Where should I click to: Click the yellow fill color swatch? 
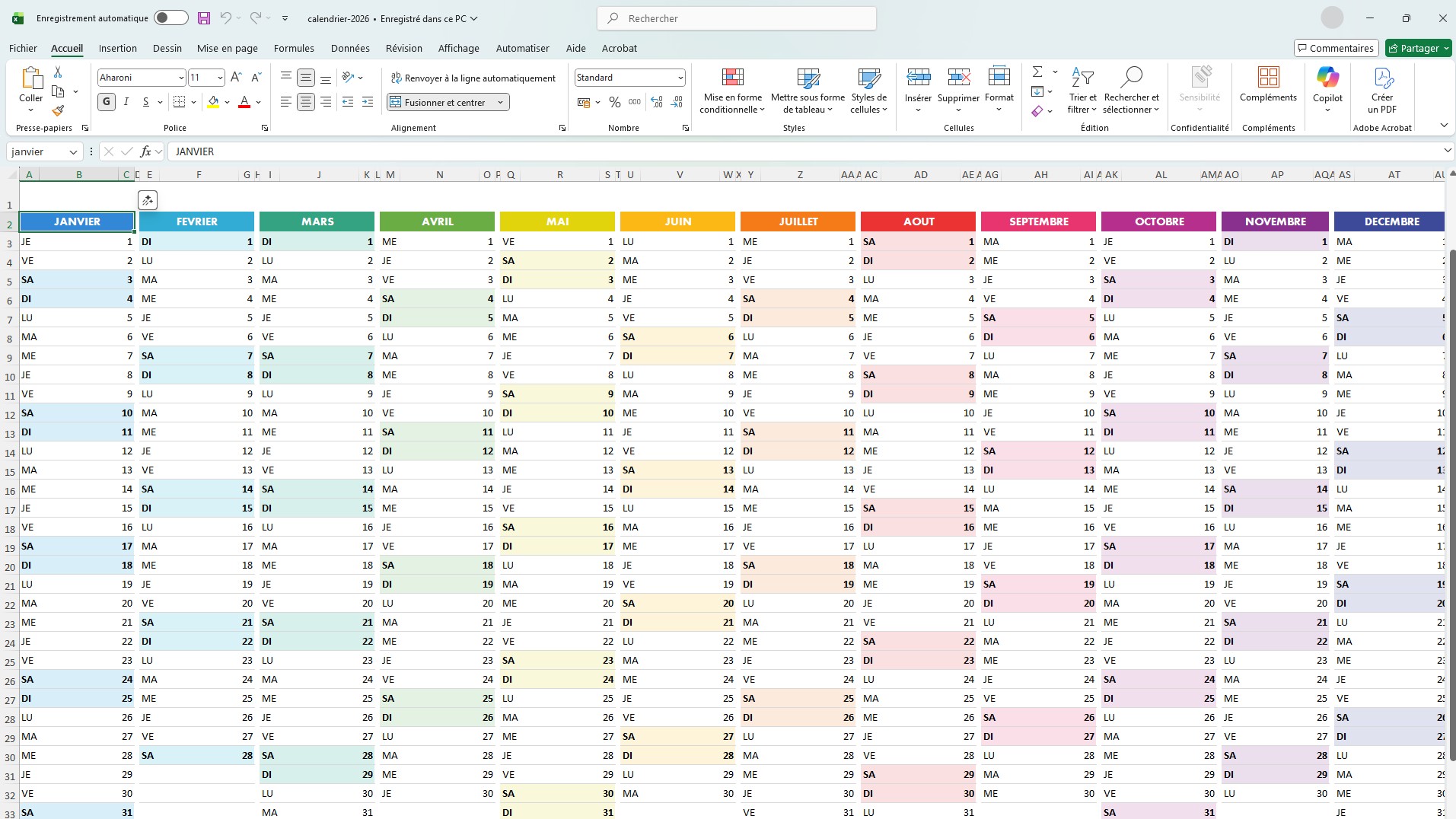(x=213, y=102)
